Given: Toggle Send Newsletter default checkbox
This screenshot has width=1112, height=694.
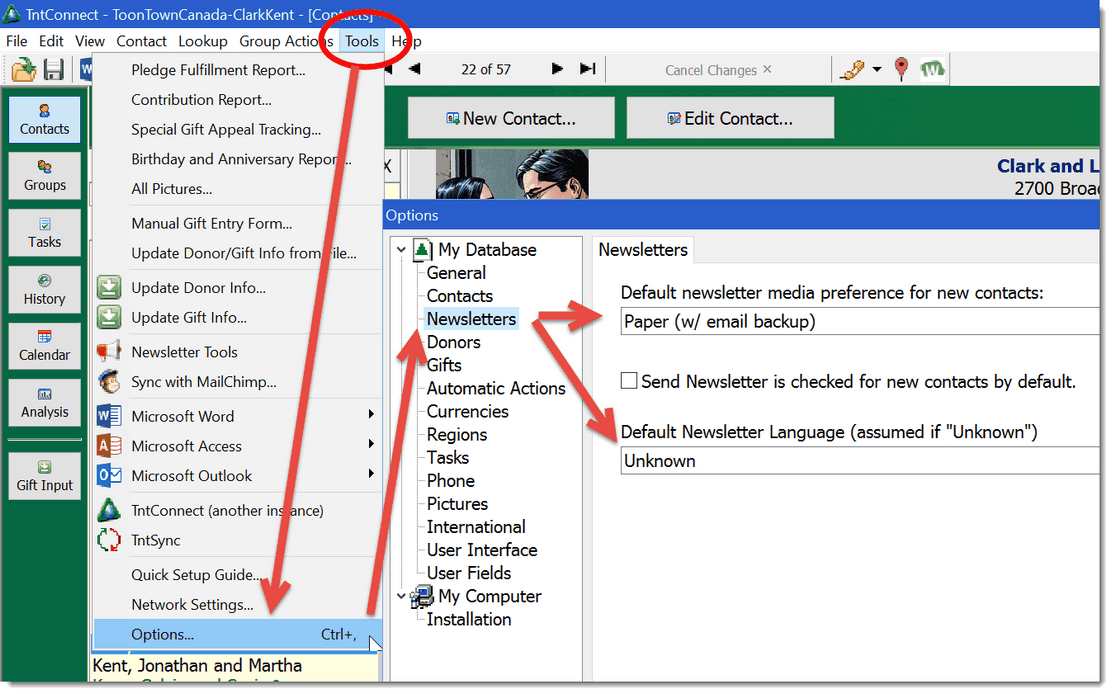Looking at the screenshot, I should 628,381.
